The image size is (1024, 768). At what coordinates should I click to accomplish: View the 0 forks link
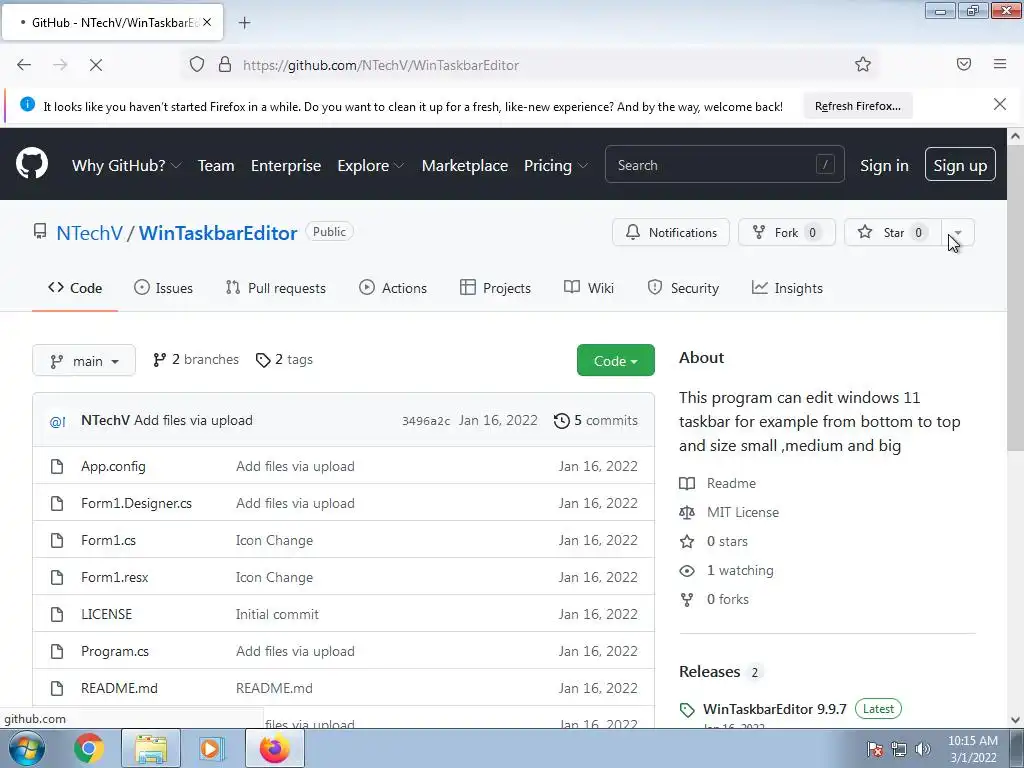click(x=714, y=600)
